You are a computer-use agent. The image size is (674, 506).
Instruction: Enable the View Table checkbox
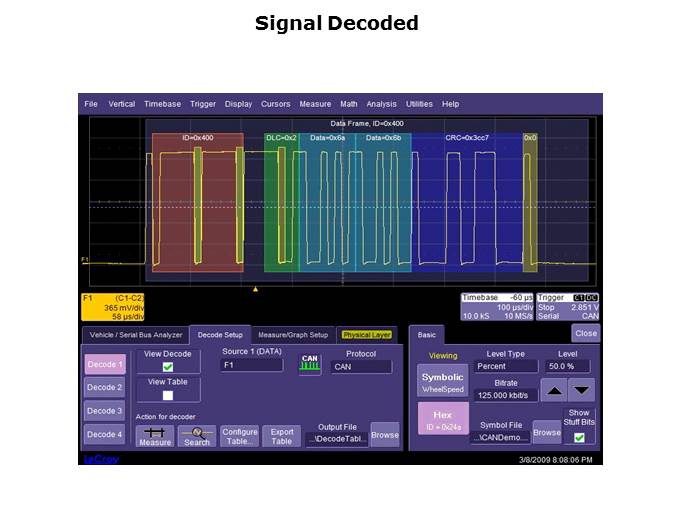tap(167, 395)
